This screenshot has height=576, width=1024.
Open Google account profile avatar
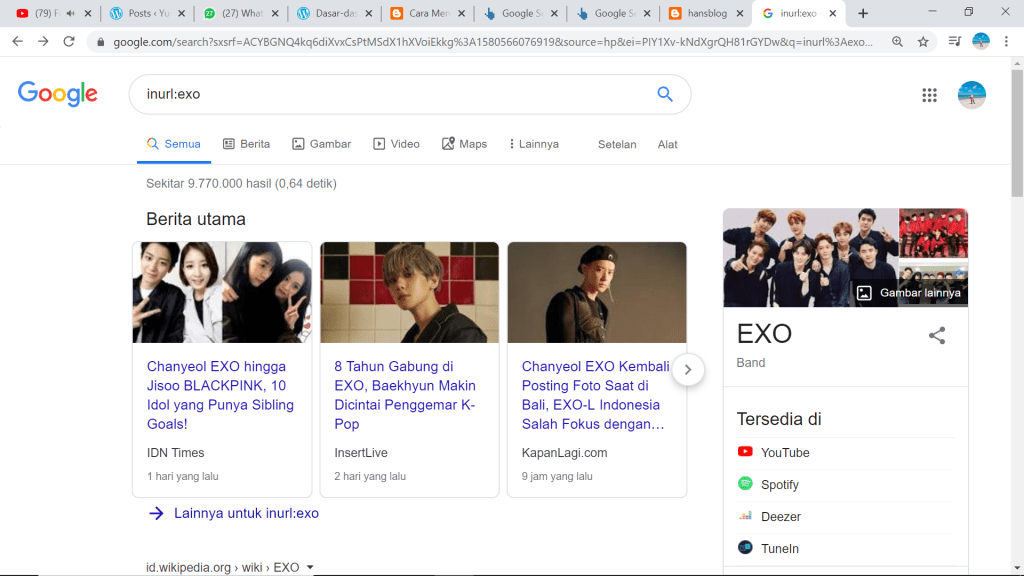coord(971,95)
